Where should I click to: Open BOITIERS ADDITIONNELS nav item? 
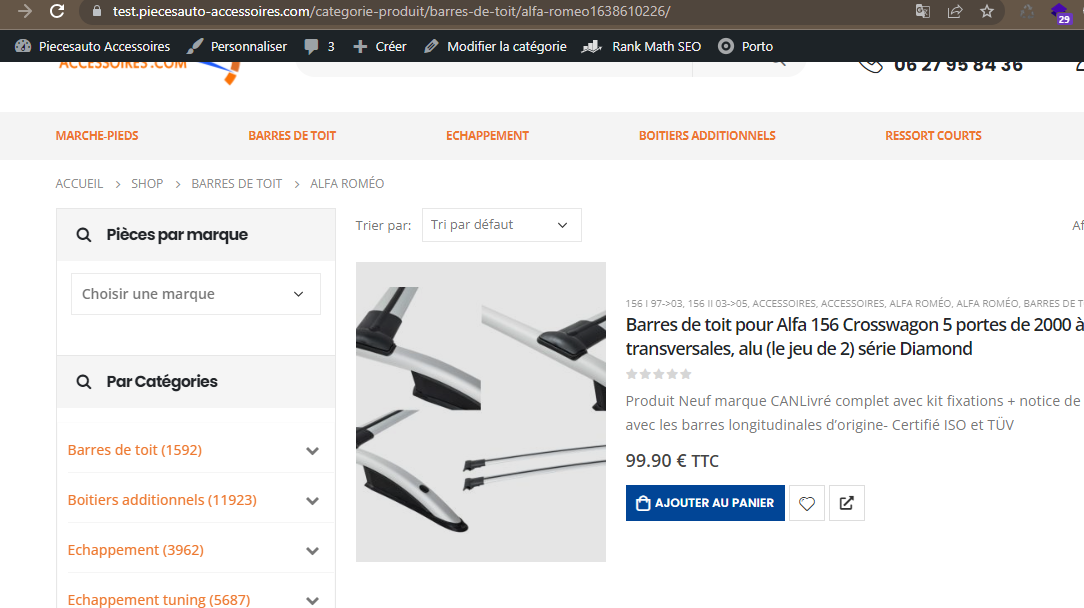(x=707, y=136)
